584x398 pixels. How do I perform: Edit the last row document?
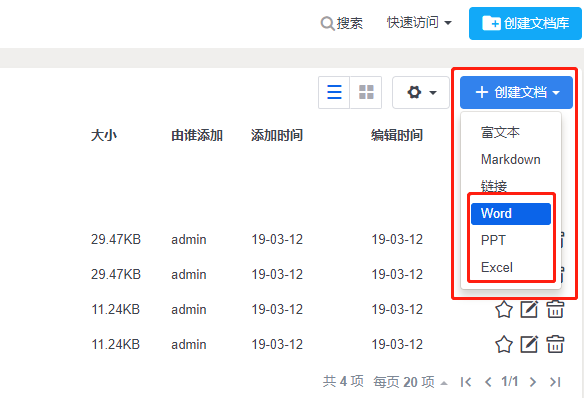pyautogui.click(x=529, y=344)
